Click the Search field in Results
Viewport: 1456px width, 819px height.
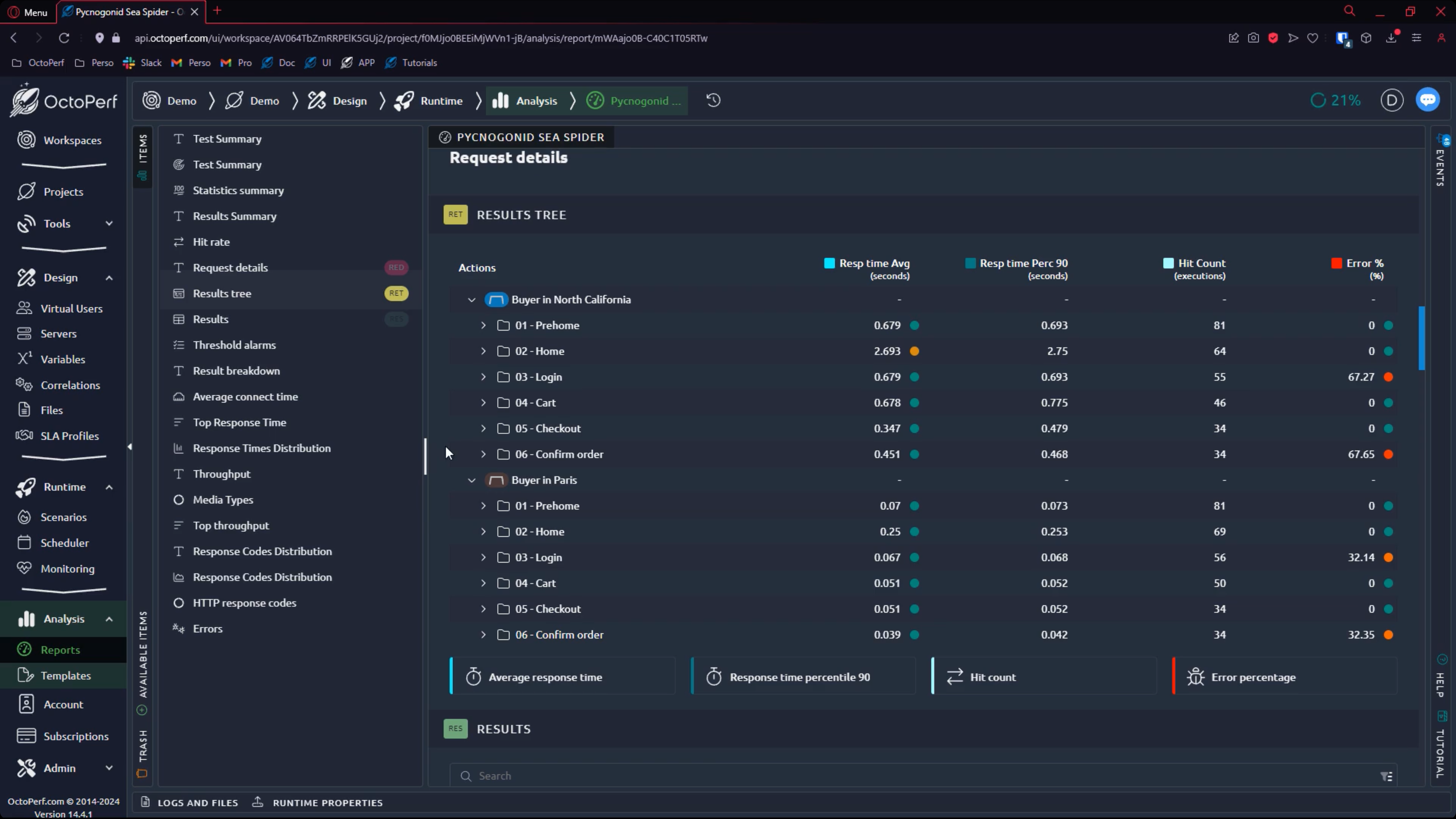923,776
